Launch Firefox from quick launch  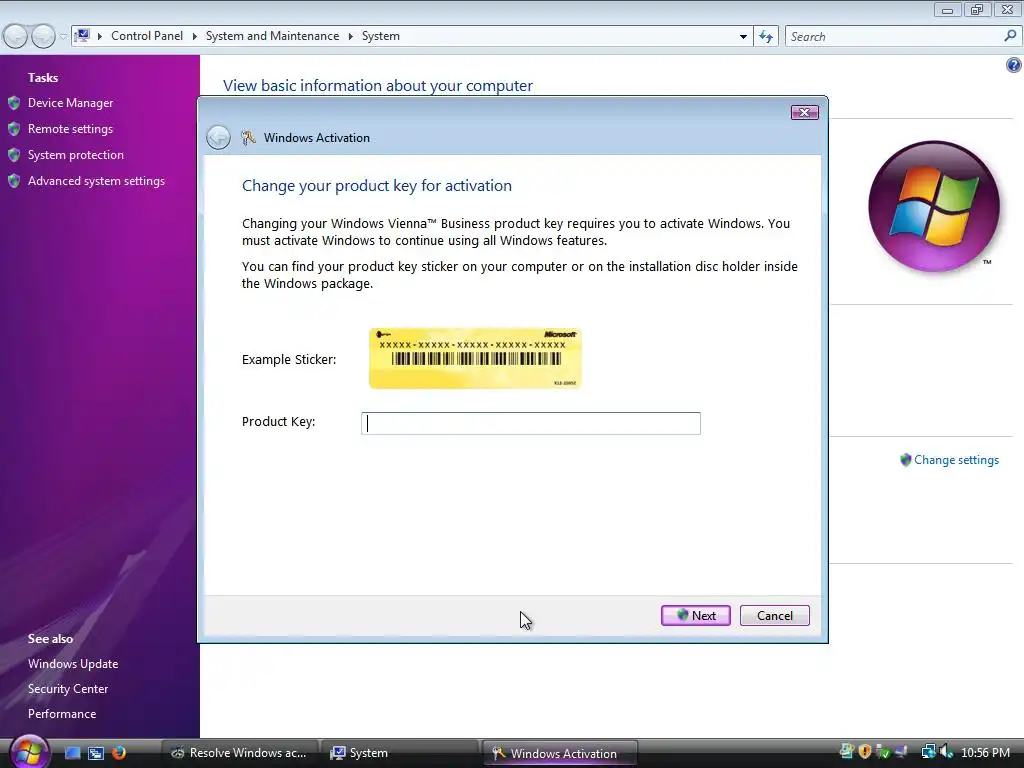coord(119,753)
